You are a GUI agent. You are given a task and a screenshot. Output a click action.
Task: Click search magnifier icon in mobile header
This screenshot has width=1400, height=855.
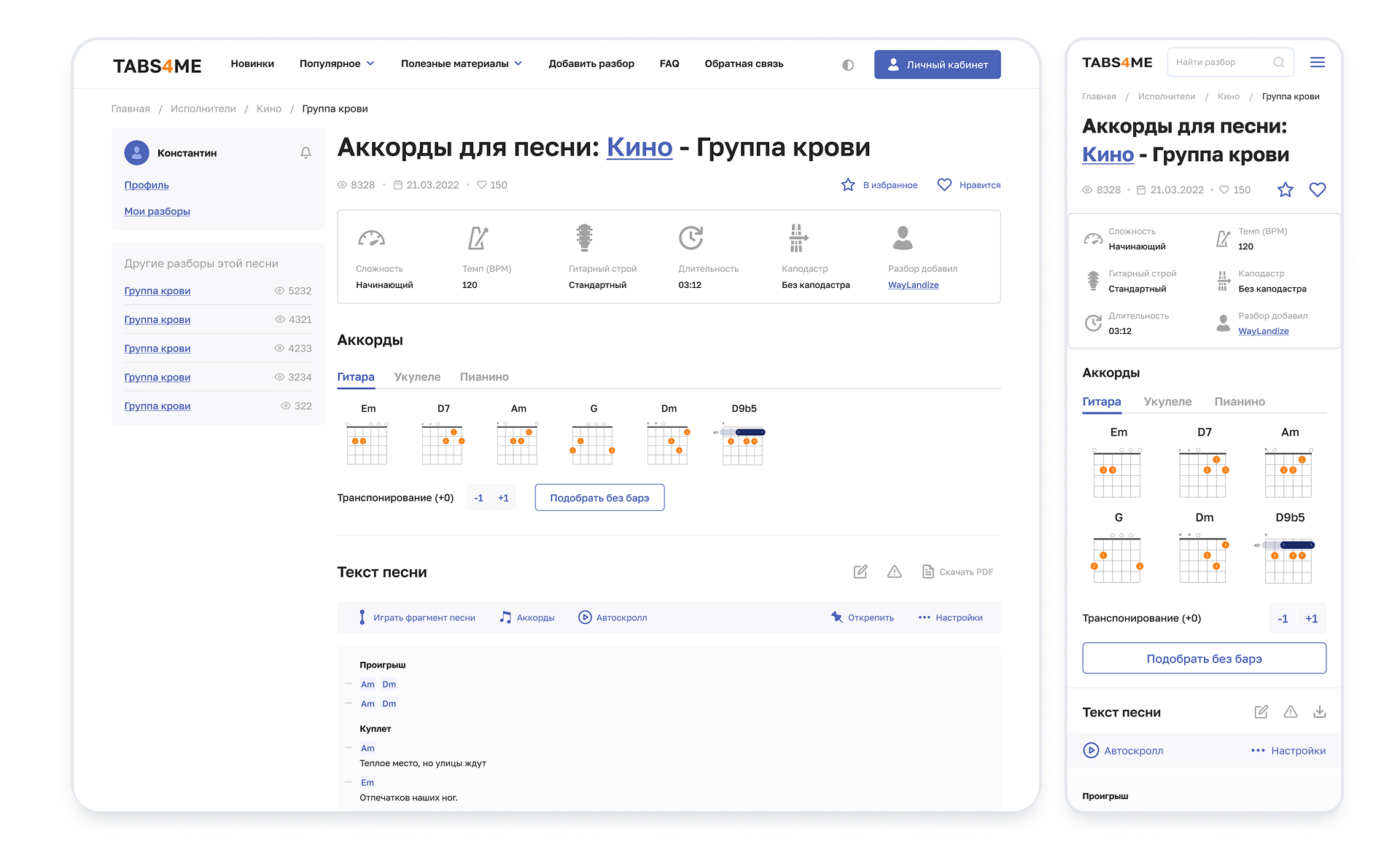pyautogui.click(x=1279, y=63)
